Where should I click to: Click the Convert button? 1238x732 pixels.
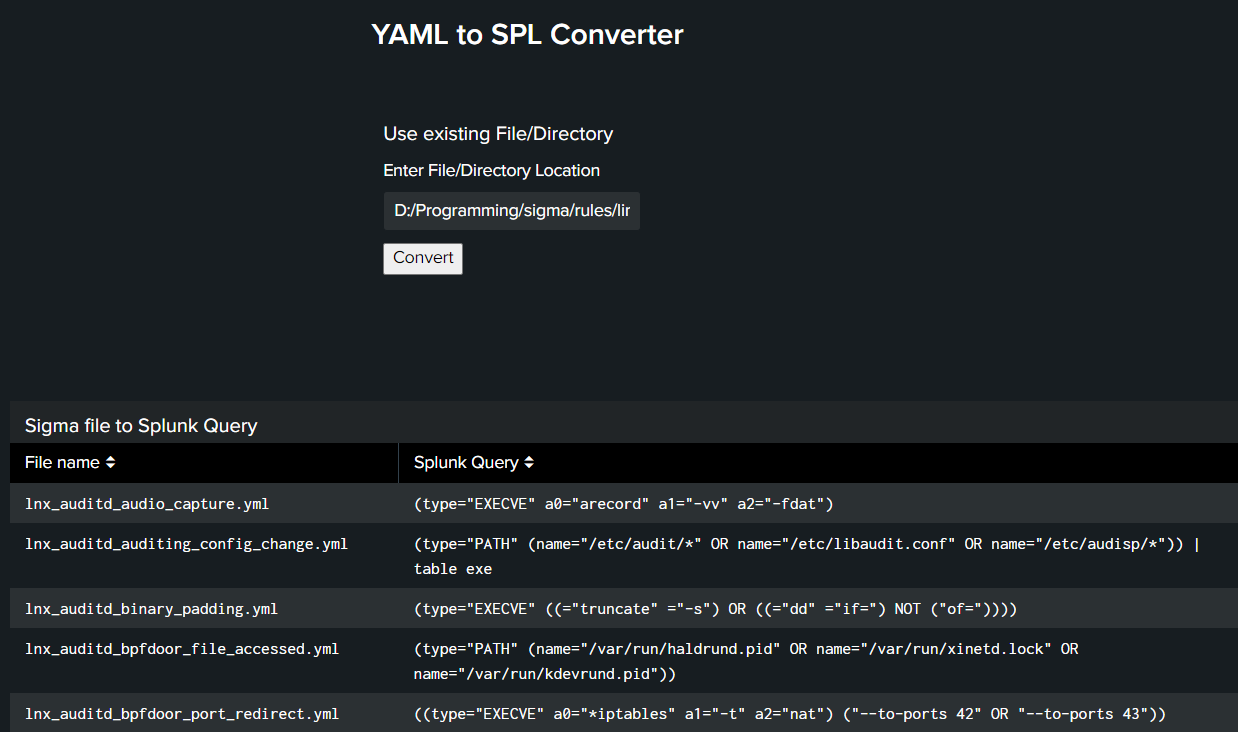click(423, 258)
